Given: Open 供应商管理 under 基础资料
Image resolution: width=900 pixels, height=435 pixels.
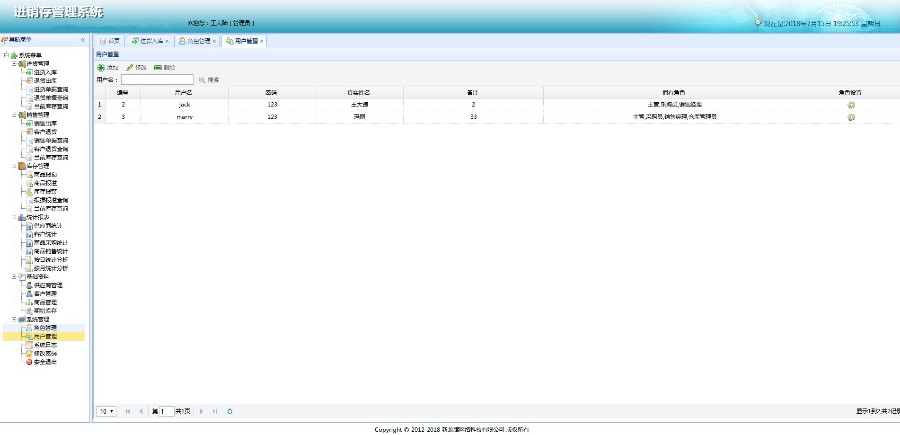Looking at the screenshot, I should click(x=48, y=285).
